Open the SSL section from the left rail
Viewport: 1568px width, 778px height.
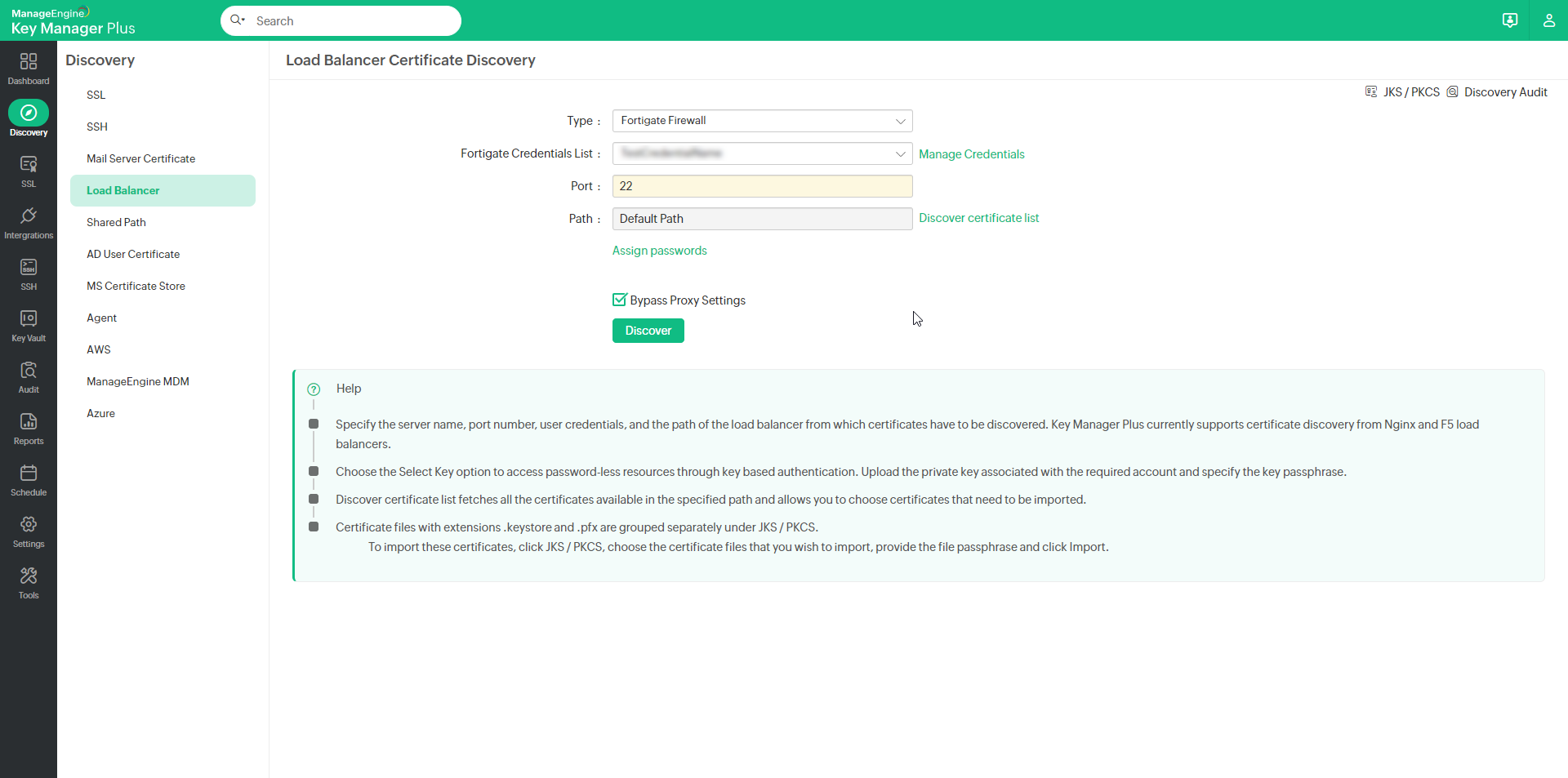click(x=29, y=170)
